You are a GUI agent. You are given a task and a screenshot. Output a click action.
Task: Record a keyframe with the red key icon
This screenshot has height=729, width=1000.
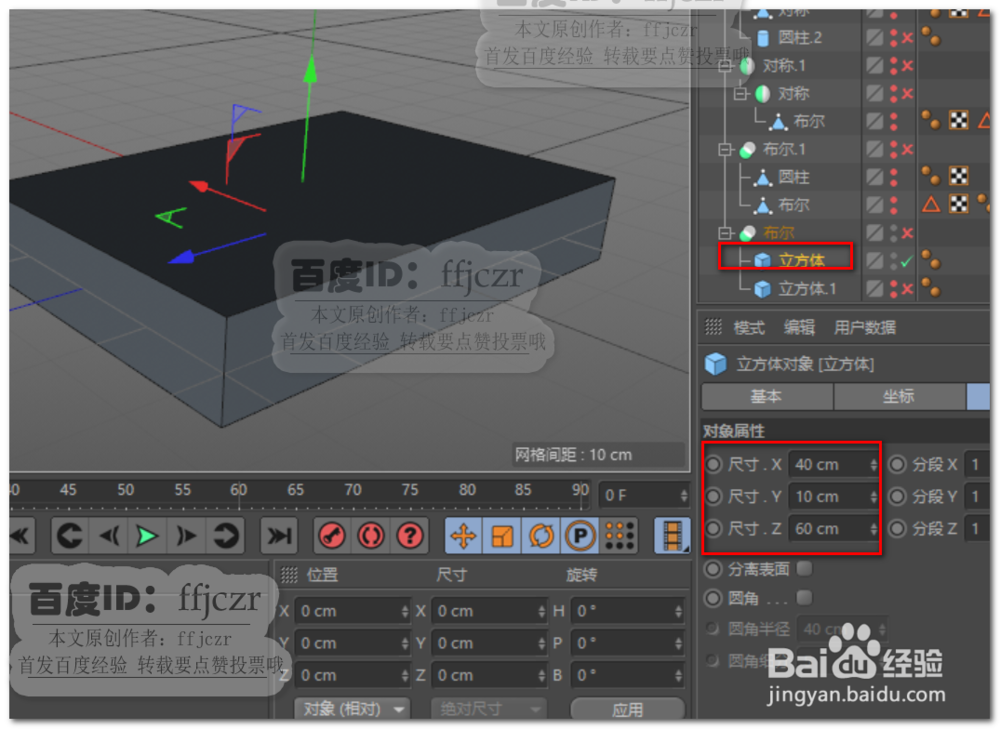pyautogui.click(x=333, y=535)
